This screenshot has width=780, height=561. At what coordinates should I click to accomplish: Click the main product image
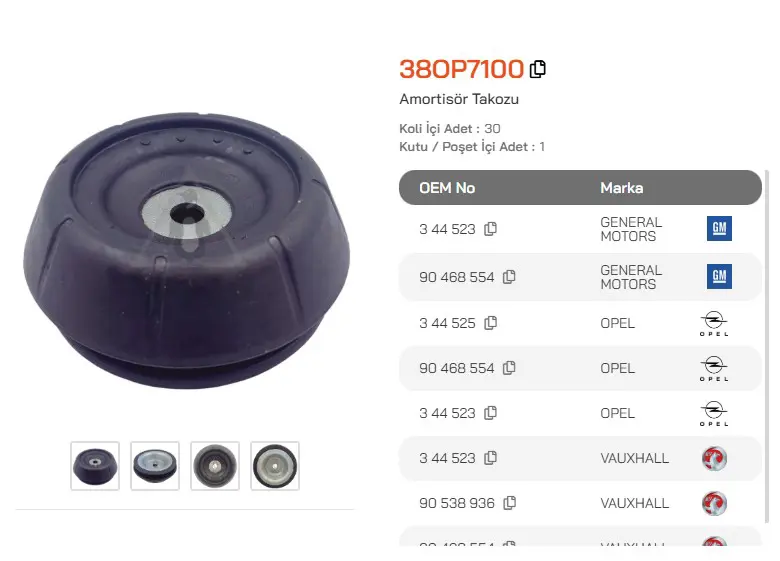pos(187,251)
